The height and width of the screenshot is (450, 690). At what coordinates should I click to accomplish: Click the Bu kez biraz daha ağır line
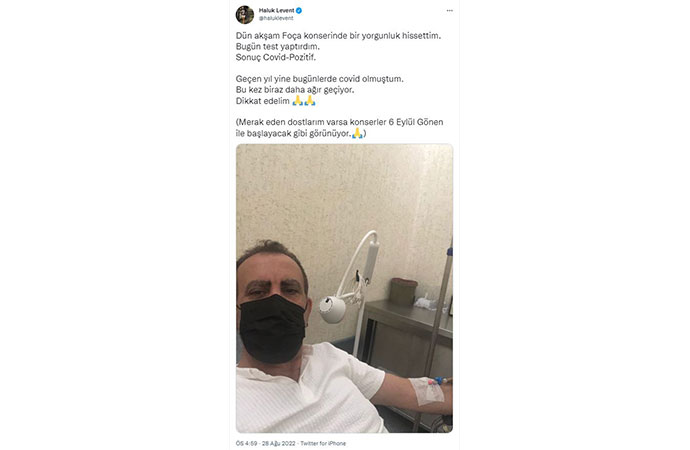click(x=295, y=90)
